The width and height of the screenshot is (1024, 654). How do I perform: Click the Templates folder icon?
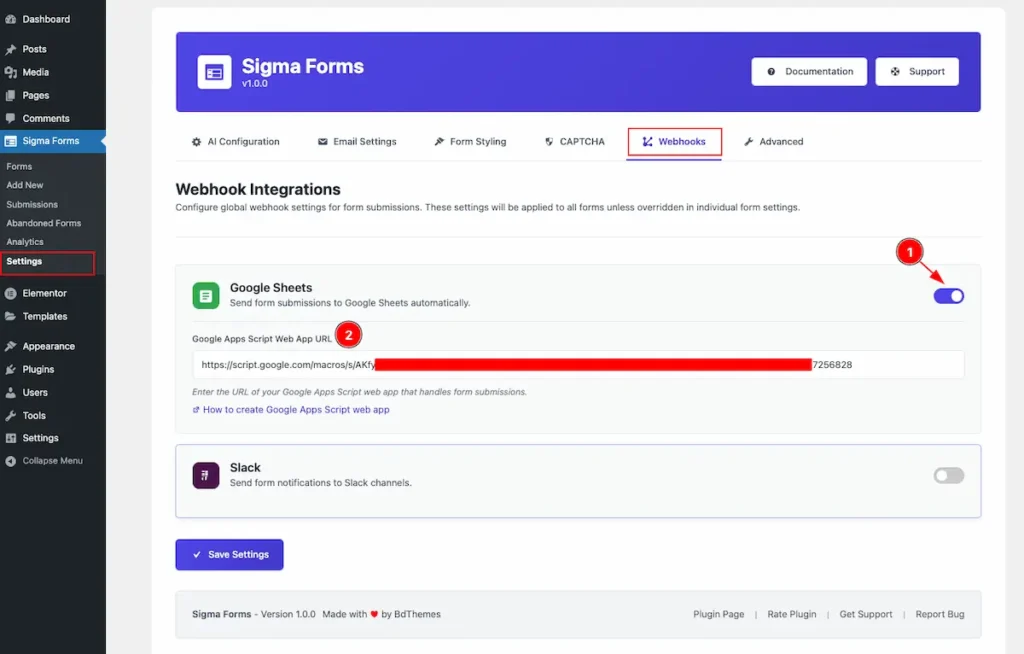click(x=10, y=316)
